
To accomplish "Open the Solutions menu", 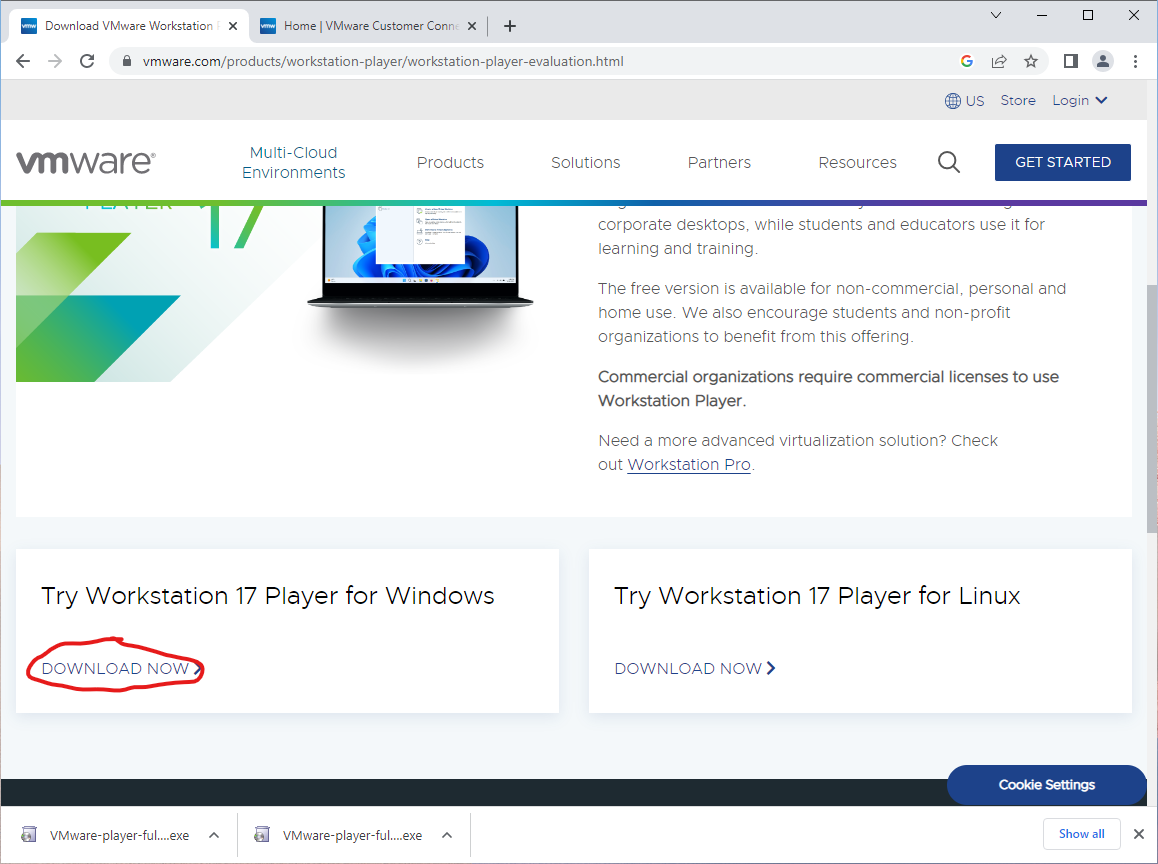I will [585, 162].
